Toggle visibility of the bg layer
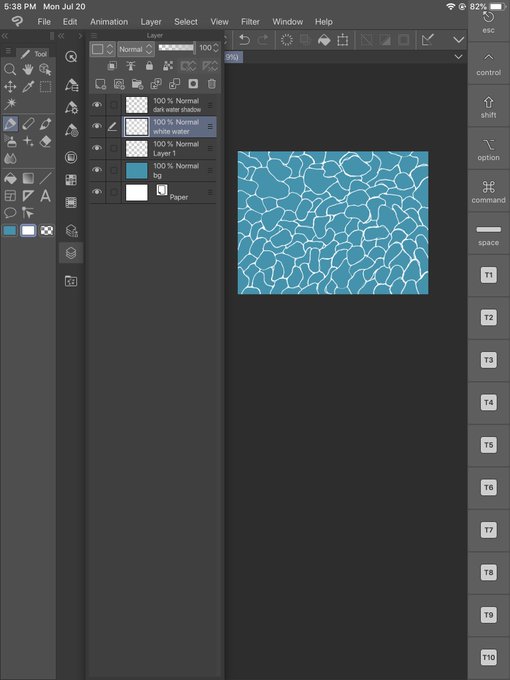Viewport: 510px width, 680px height. pos(97,170)
